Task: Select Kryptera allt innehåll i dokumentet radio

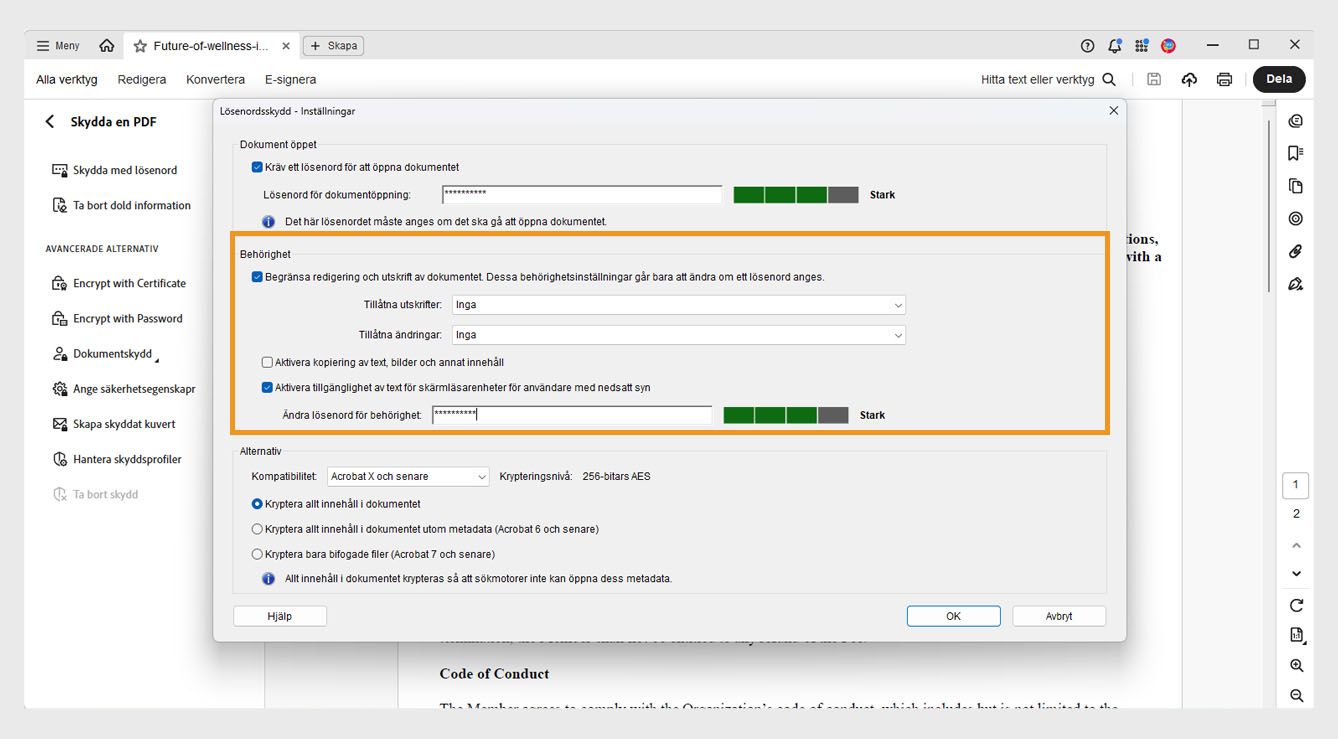Action: pyautogui.click(x=257, y=504)
